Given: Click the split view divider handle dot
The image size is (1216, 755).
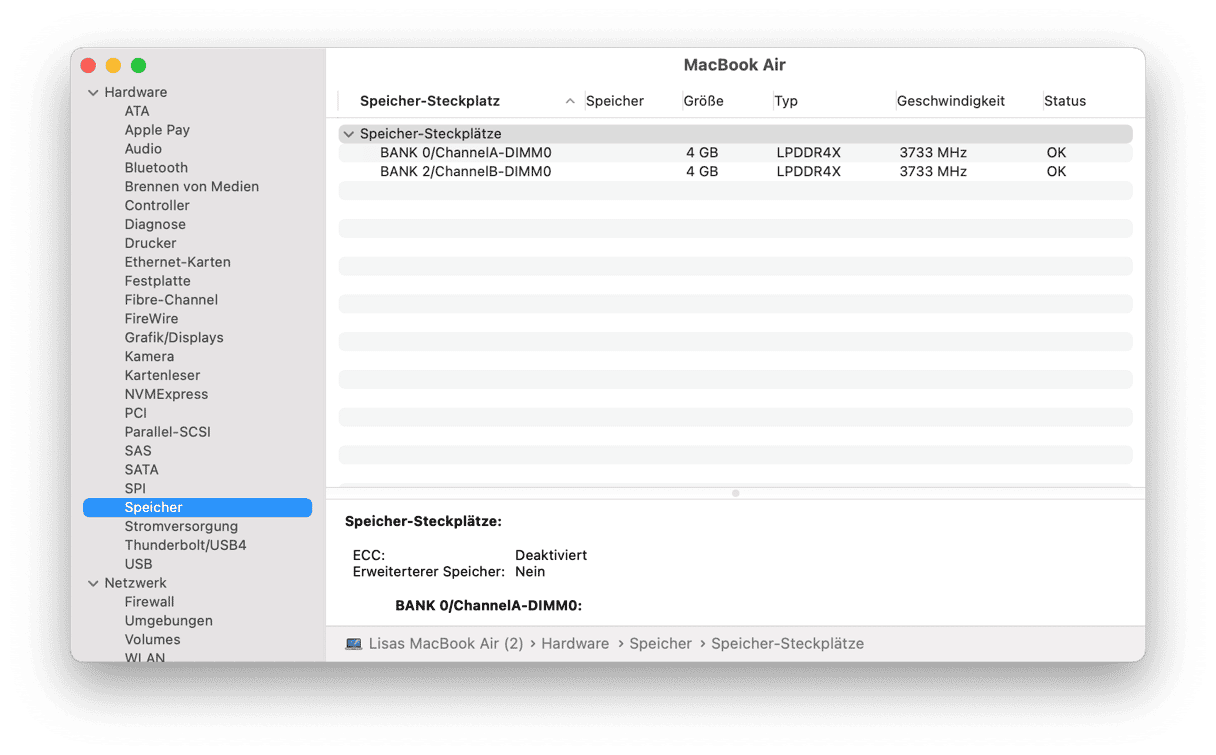Looking at the screenshot, I should pyautogui.click(x=736, y=493).
